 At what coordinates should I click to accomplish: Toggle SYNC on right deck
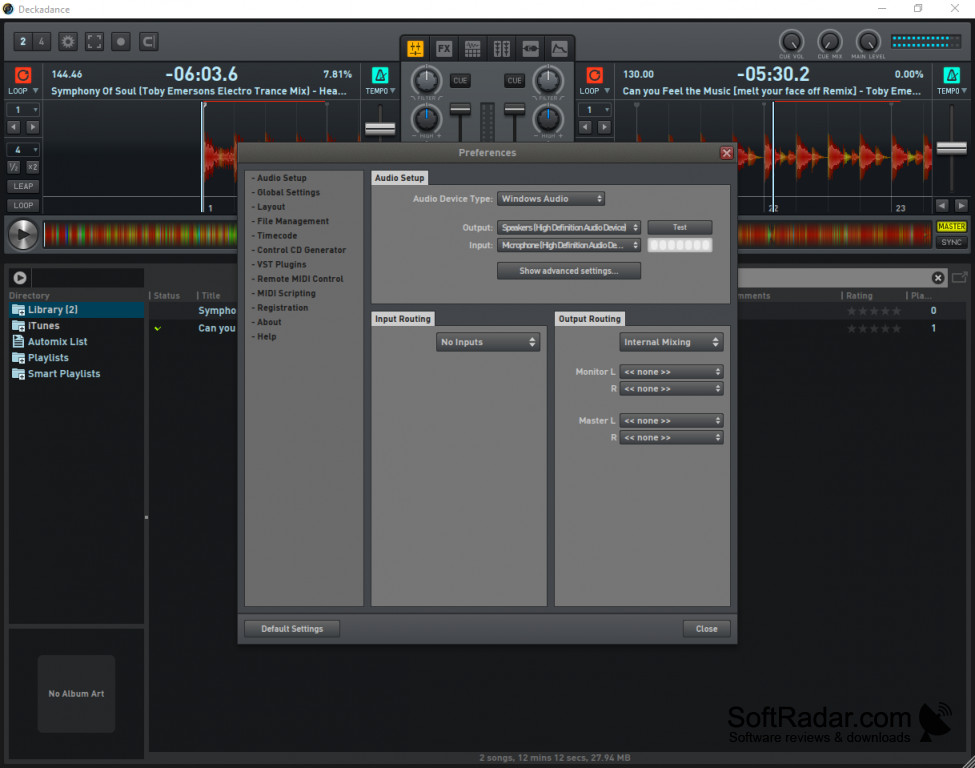coord(951,243)
